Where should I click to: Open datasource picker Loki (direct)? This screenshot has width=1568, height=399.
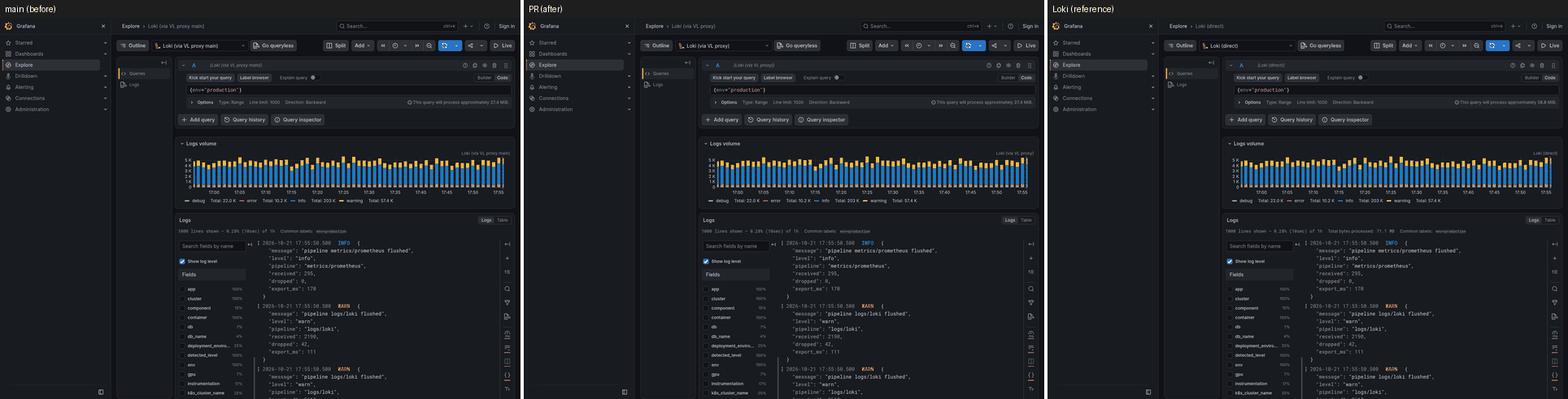(1248, 46)
